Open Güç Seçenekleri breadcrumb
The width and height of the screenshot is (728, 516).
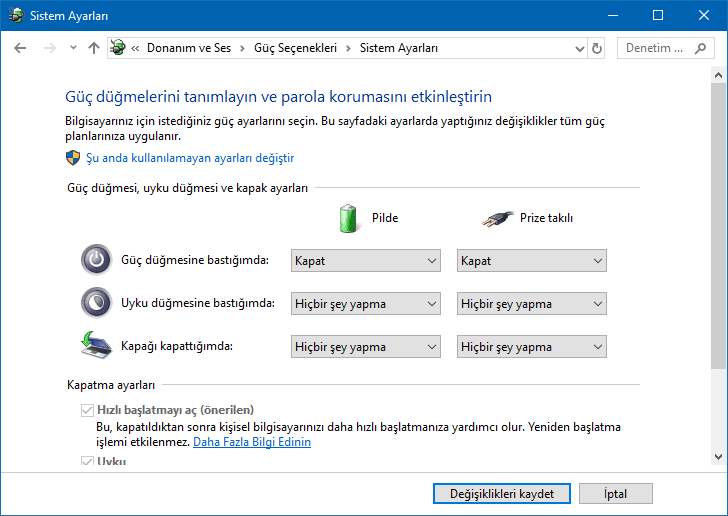coord(295,48)
